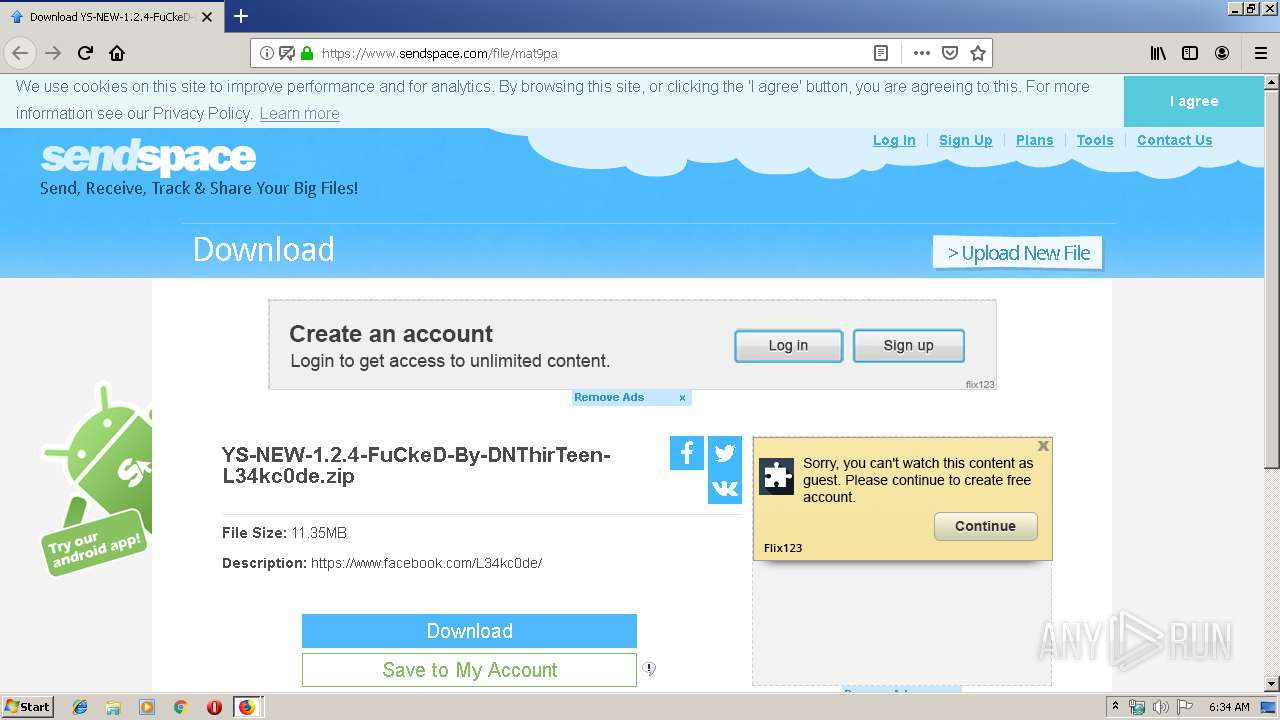Open the Sign Up link in header
The width and height of the screenshot is (1280, 720).
click(965, 140)
